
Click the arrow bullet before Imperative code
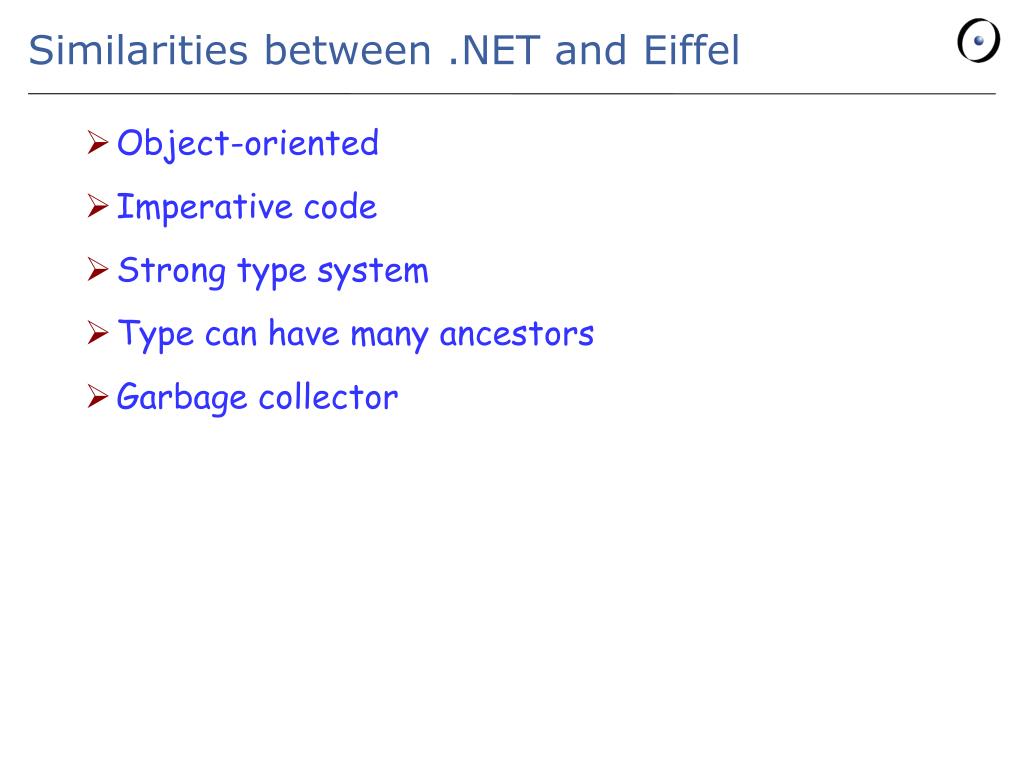[97, 206]
